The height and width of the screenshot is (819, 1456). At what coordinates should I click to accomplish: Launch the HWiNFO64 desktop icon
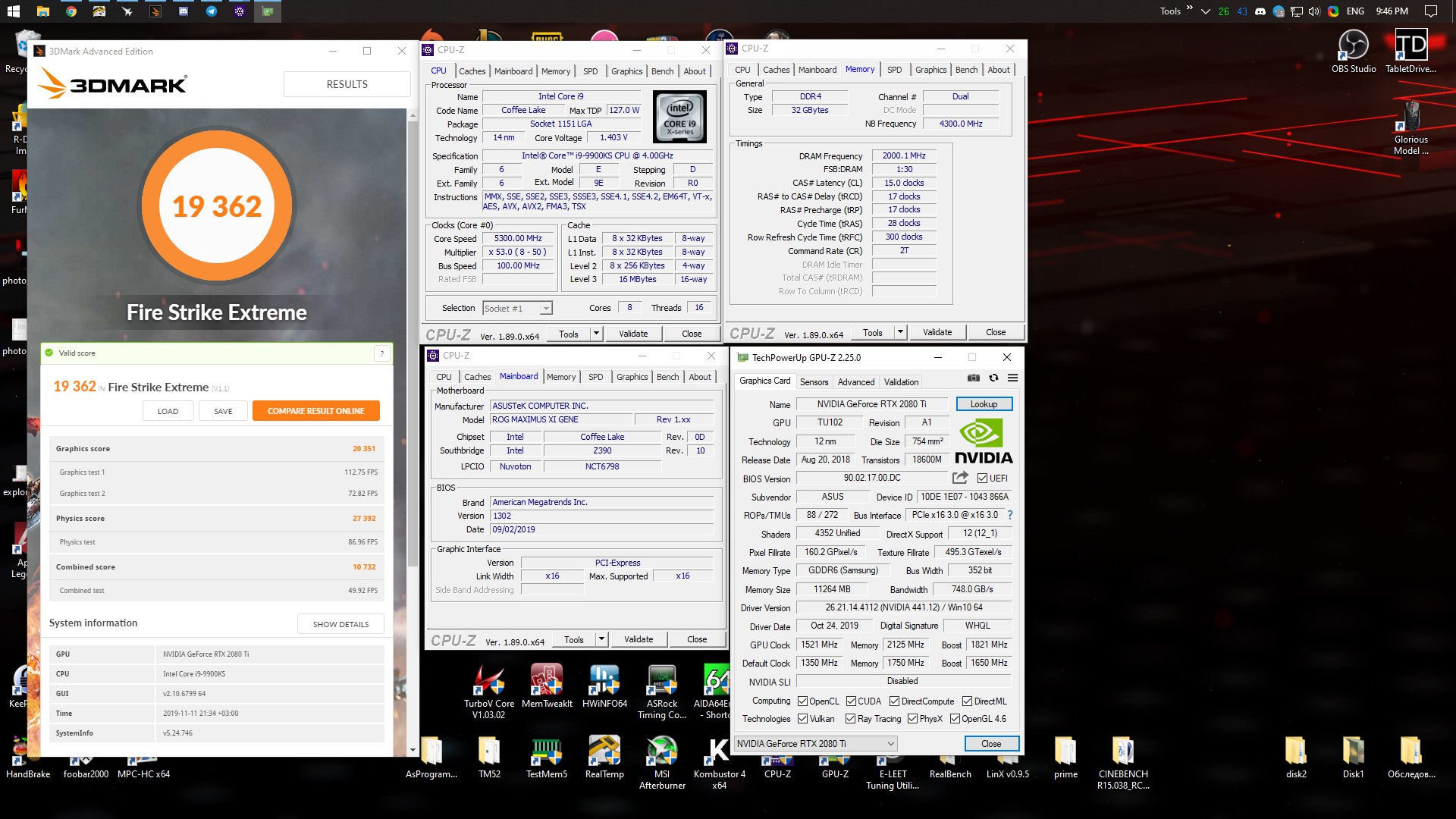coord(604,687)
